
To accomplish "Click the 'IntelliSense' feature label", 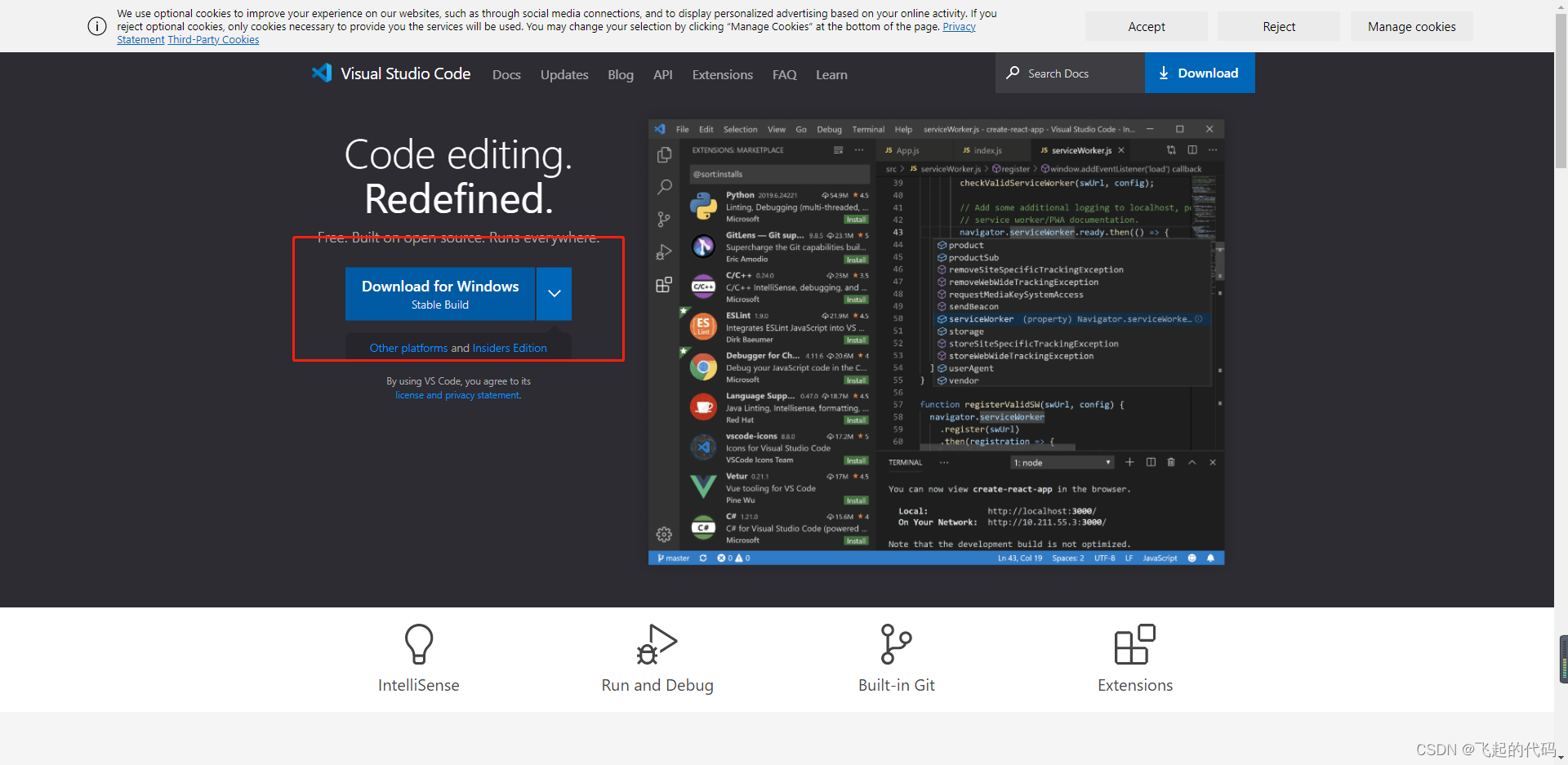I will pos(419,685).
